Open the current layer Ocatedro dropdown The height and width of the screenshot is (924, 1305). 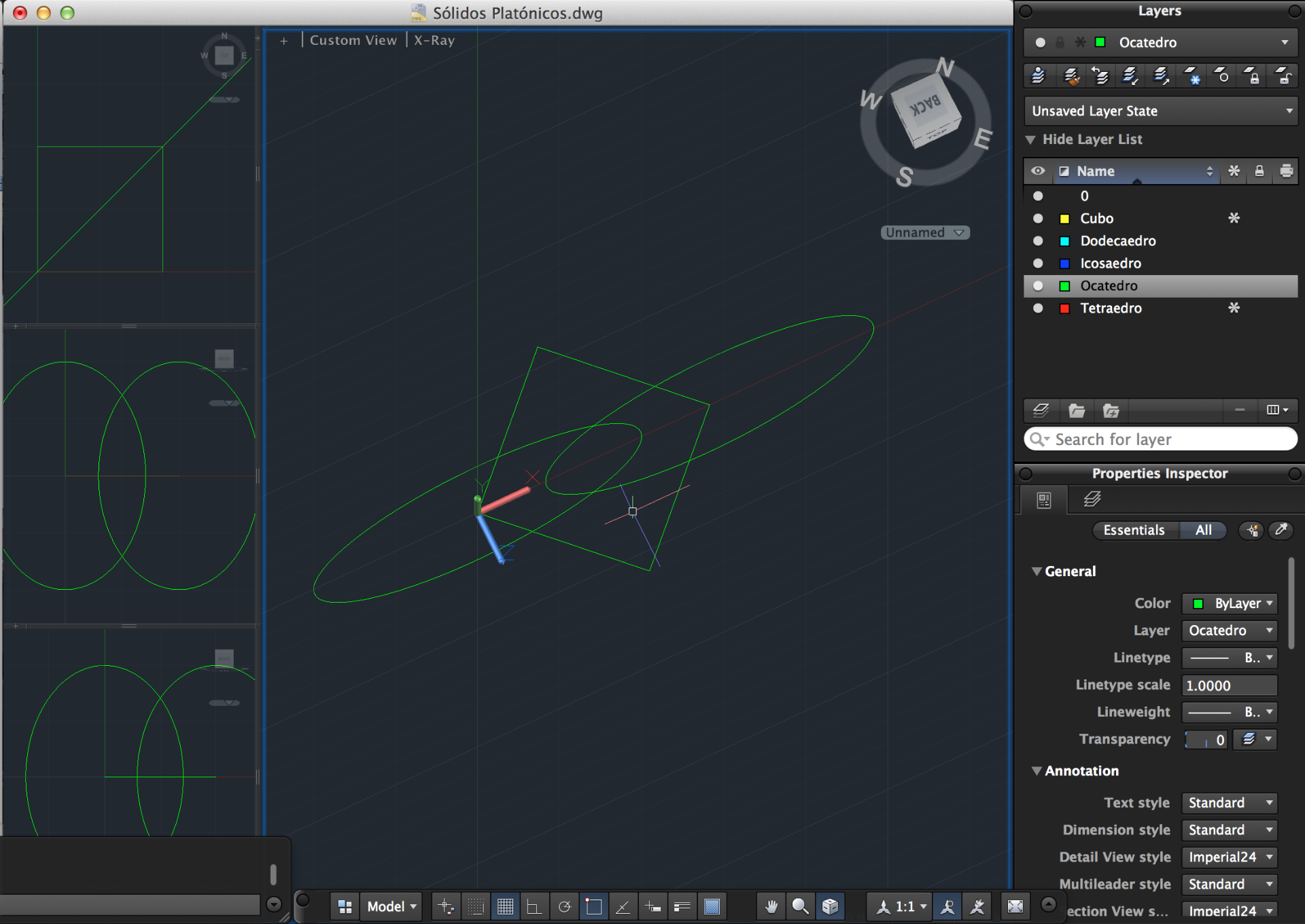(x=1160, y=42)
